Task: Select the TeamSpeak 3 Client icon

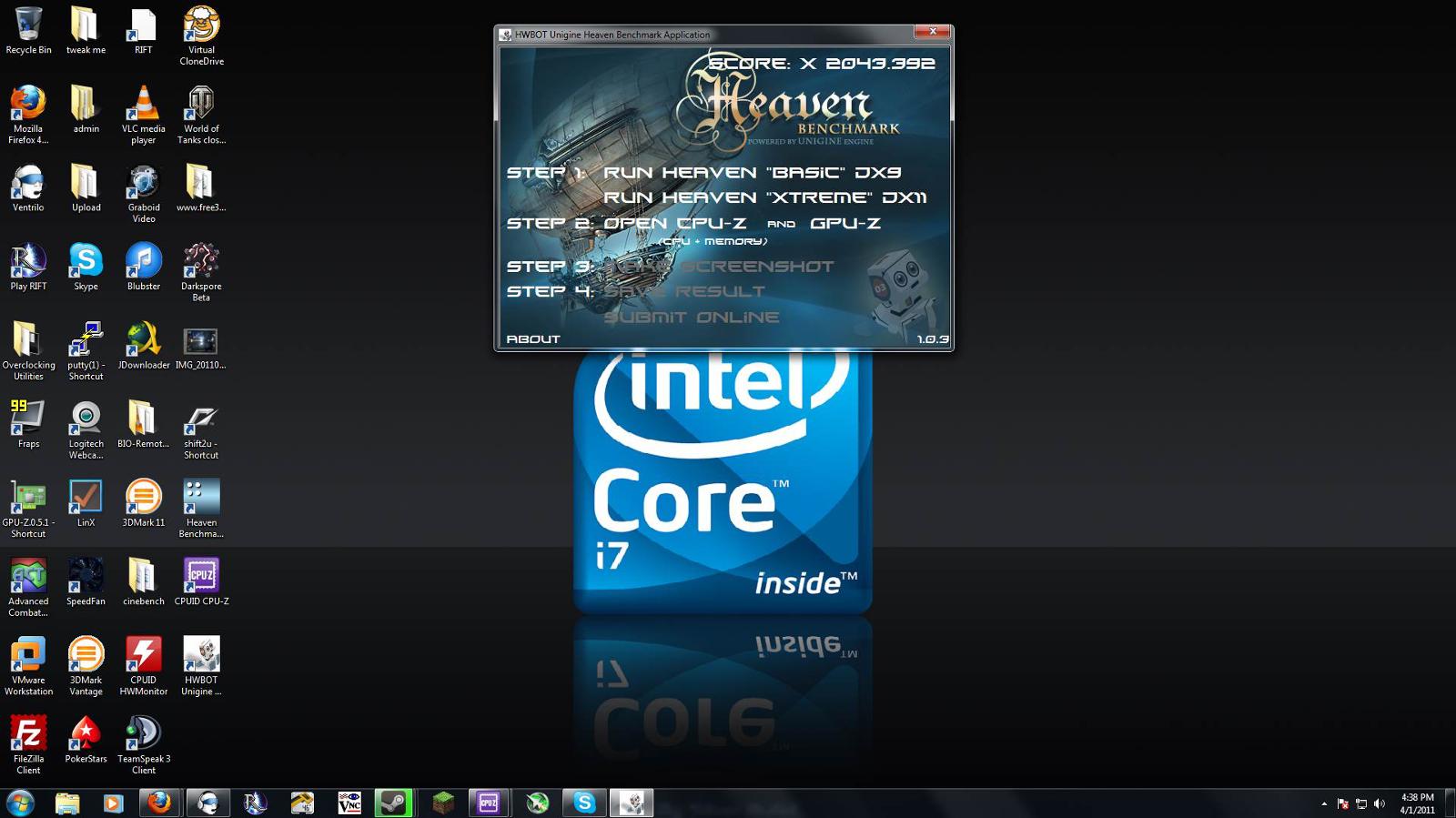Action: (144, 745)
